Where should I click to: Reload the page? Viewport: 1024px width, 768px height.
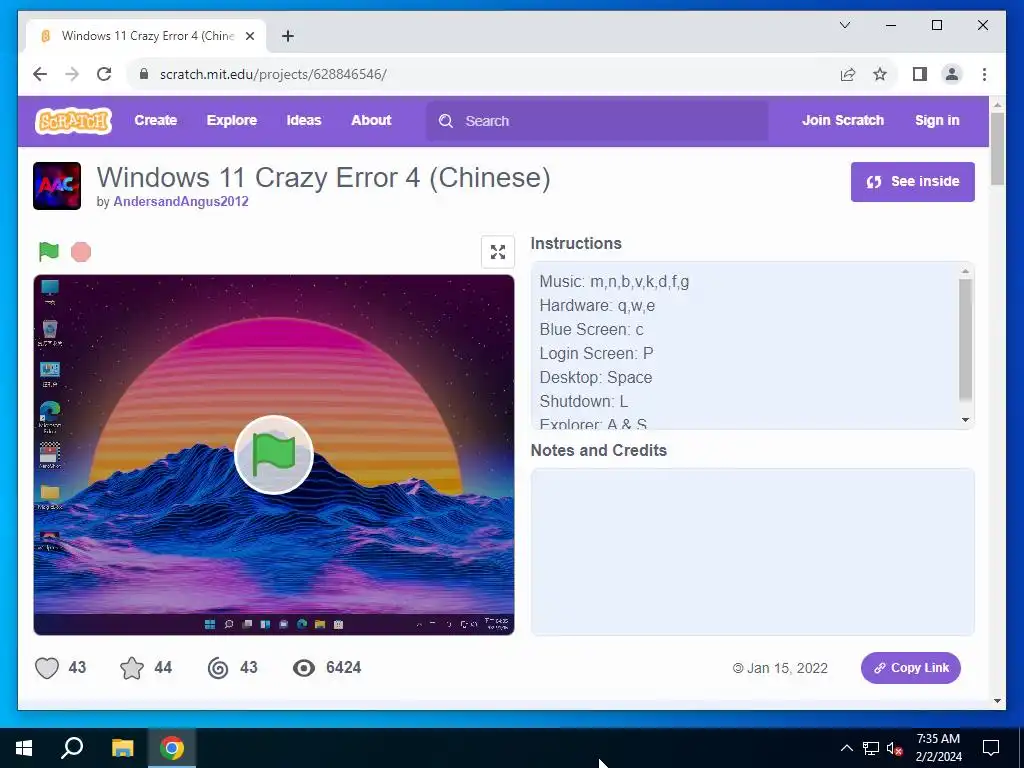[x=104, y=74]
